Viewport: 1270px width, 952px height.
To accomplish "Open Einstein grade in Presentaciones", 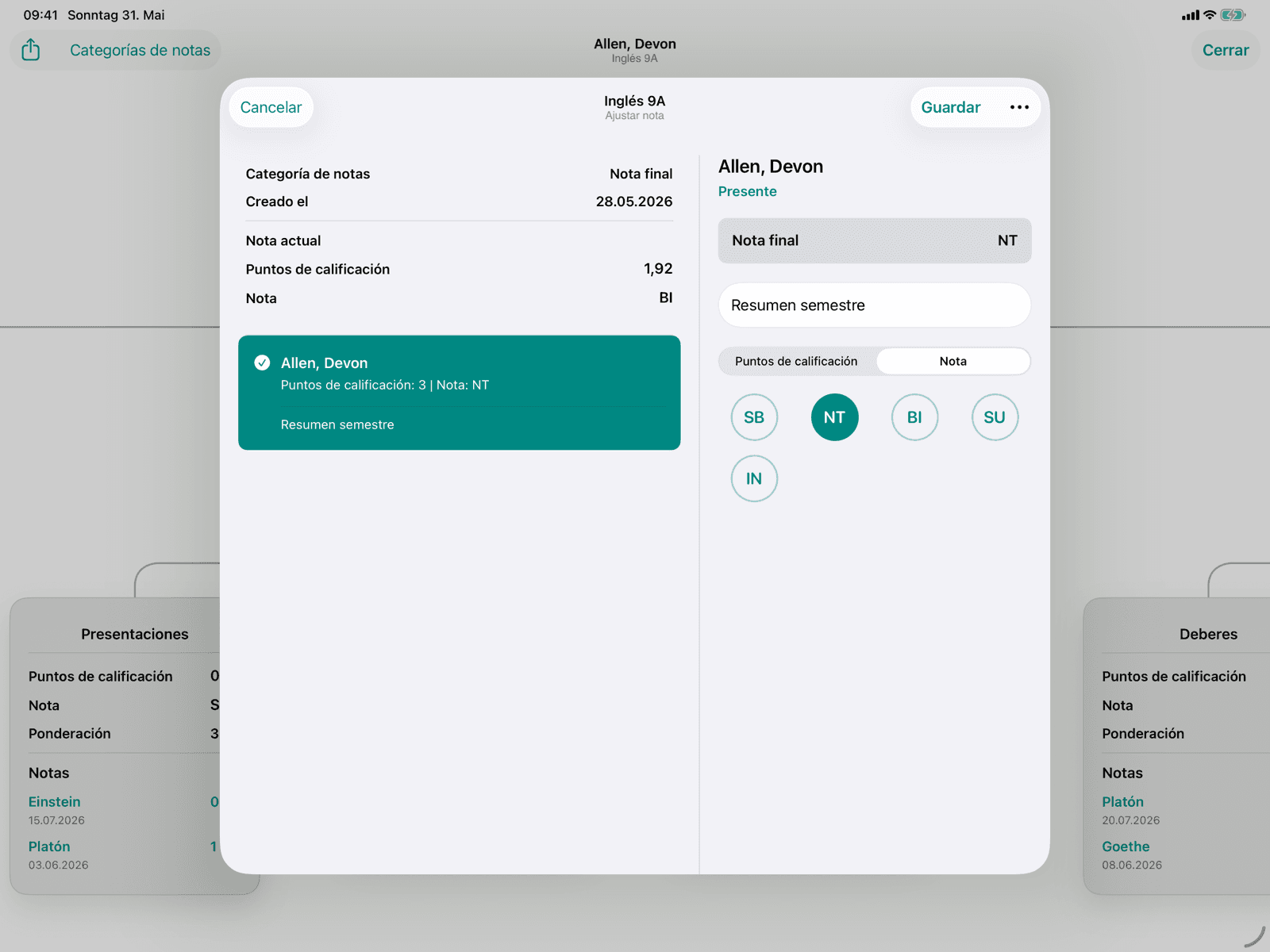I will [x=55, y=802].
